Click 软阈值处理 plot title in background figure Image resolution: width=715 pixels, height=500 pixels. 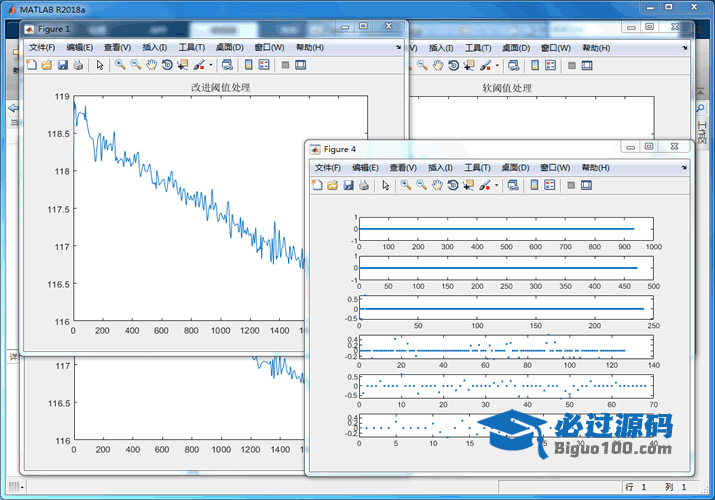pos(507,88)
